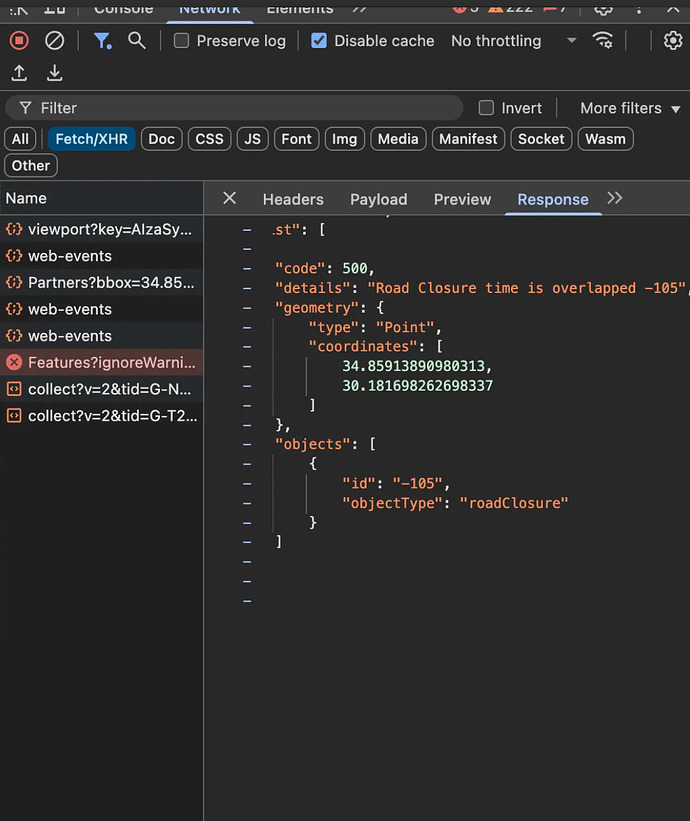Image resolution: width=690 pixels, height=821 pixels.
Task: Click the export HAR download icon
Action: click(55, 73)
